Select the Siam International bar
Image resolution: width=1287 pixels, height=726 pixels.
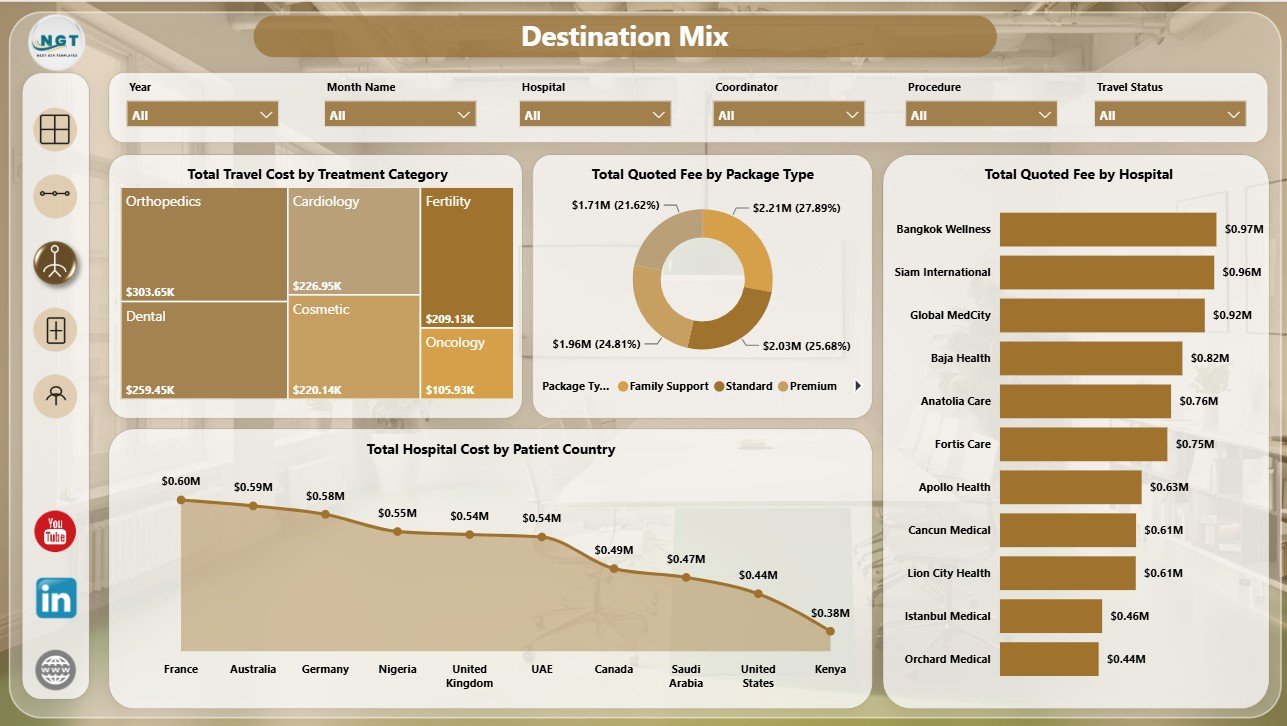(1107, 272)
